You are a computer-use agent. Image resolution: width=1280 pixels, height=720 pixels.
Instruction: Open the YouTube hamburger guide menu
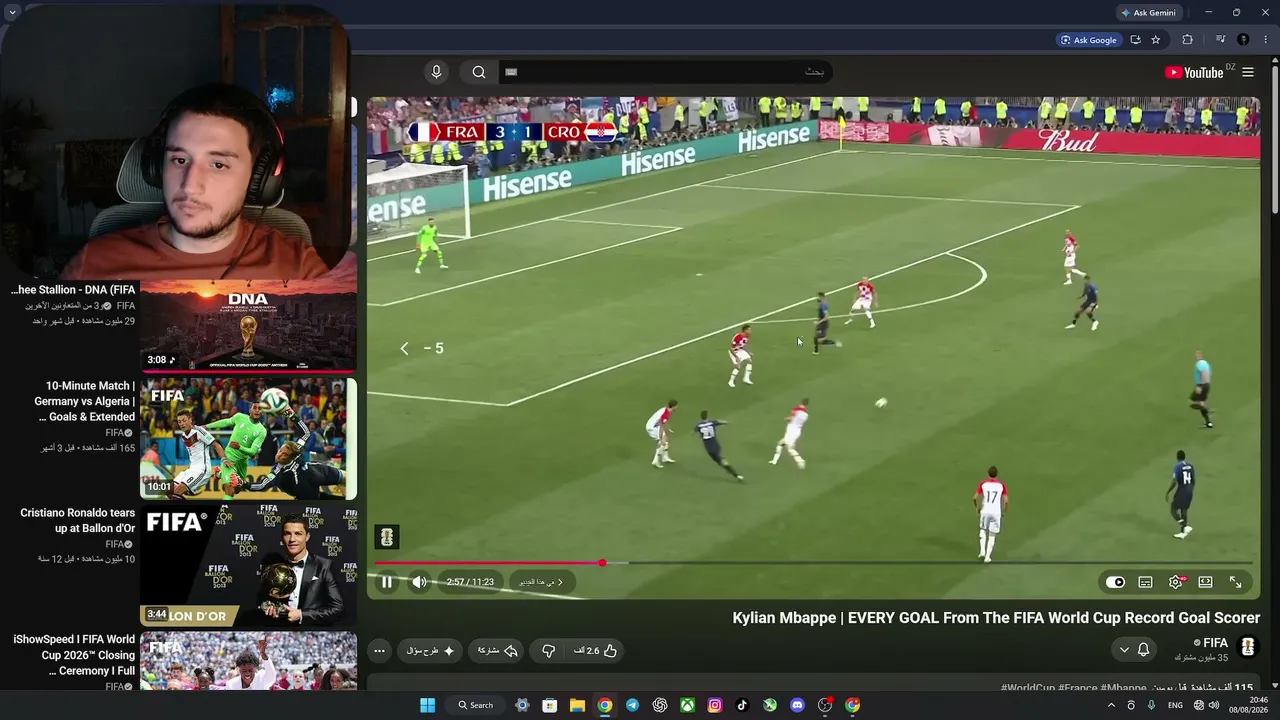click(1248, 72)
